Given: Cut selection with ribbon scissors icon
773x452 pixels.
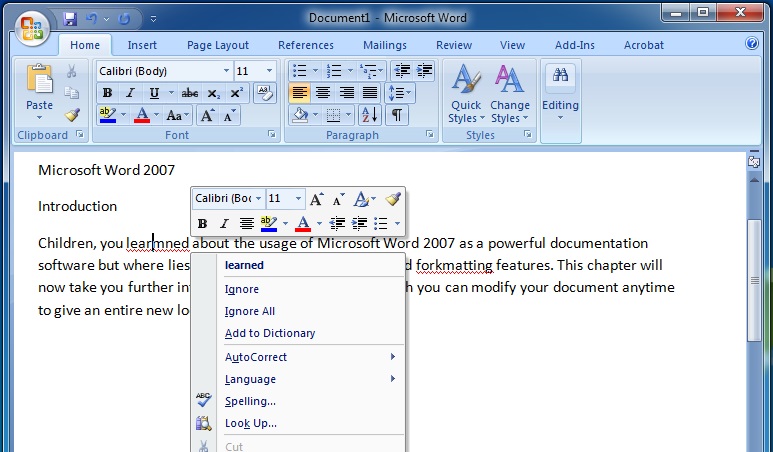Looking at the screenshot, I should (71, 71).
